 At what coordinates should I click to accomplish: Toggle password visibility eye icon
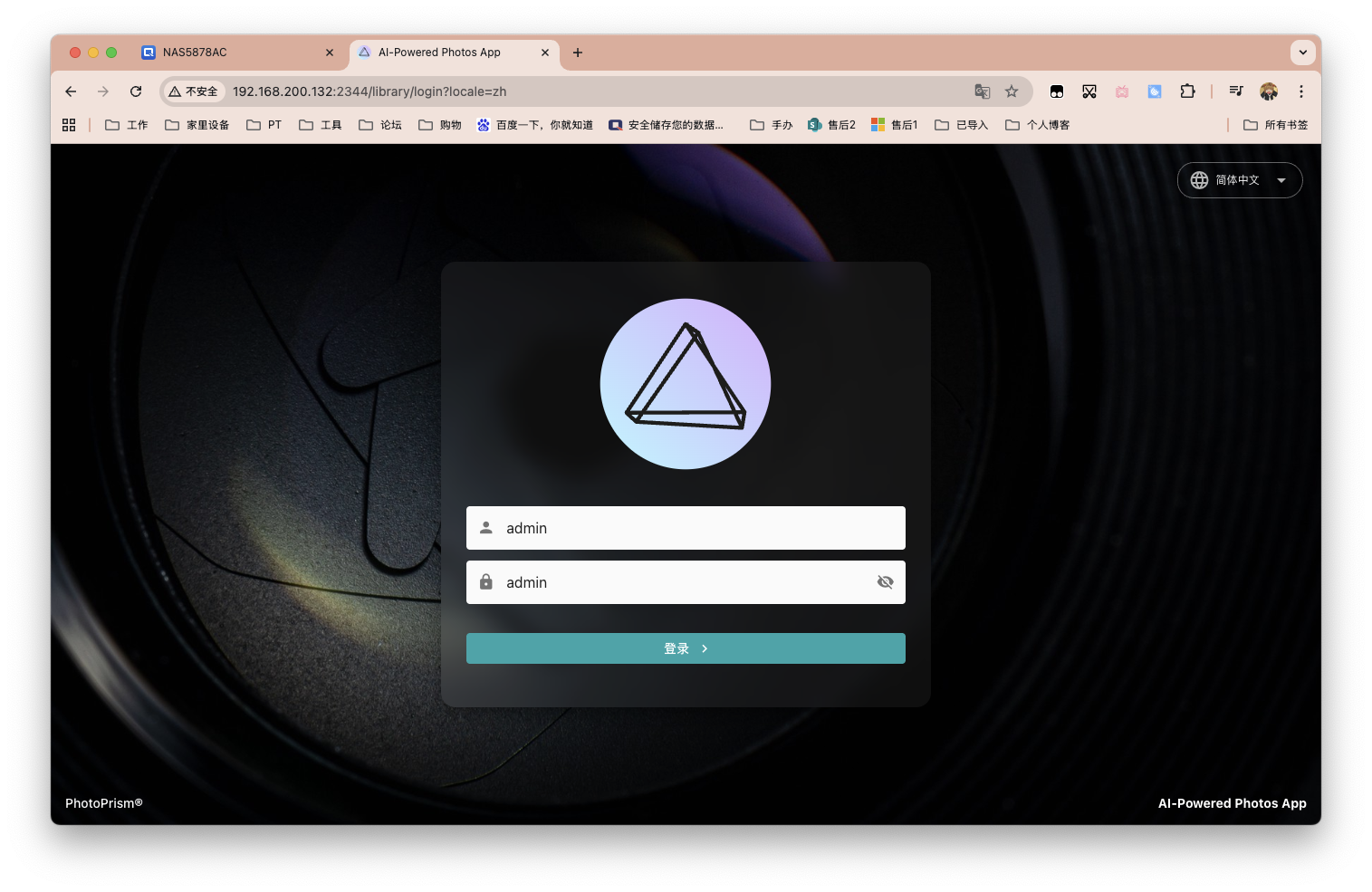885,582
